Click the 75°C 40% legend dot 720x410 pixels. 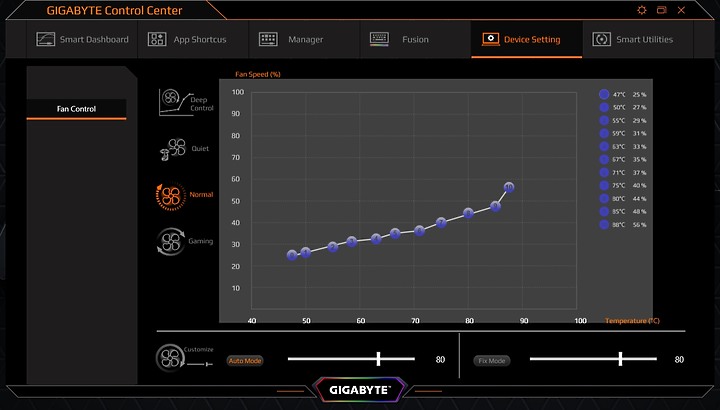(x=604, y=185)
